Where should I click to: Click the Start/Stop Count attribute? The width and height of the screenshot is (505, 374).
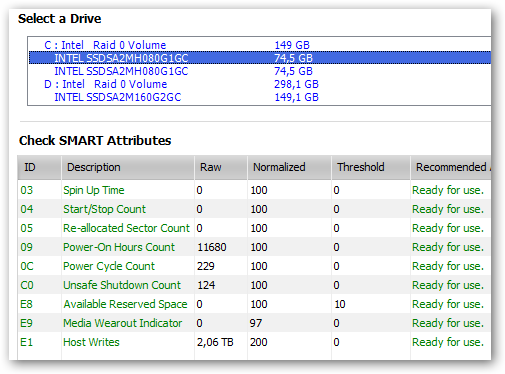(x=104, y=209)
